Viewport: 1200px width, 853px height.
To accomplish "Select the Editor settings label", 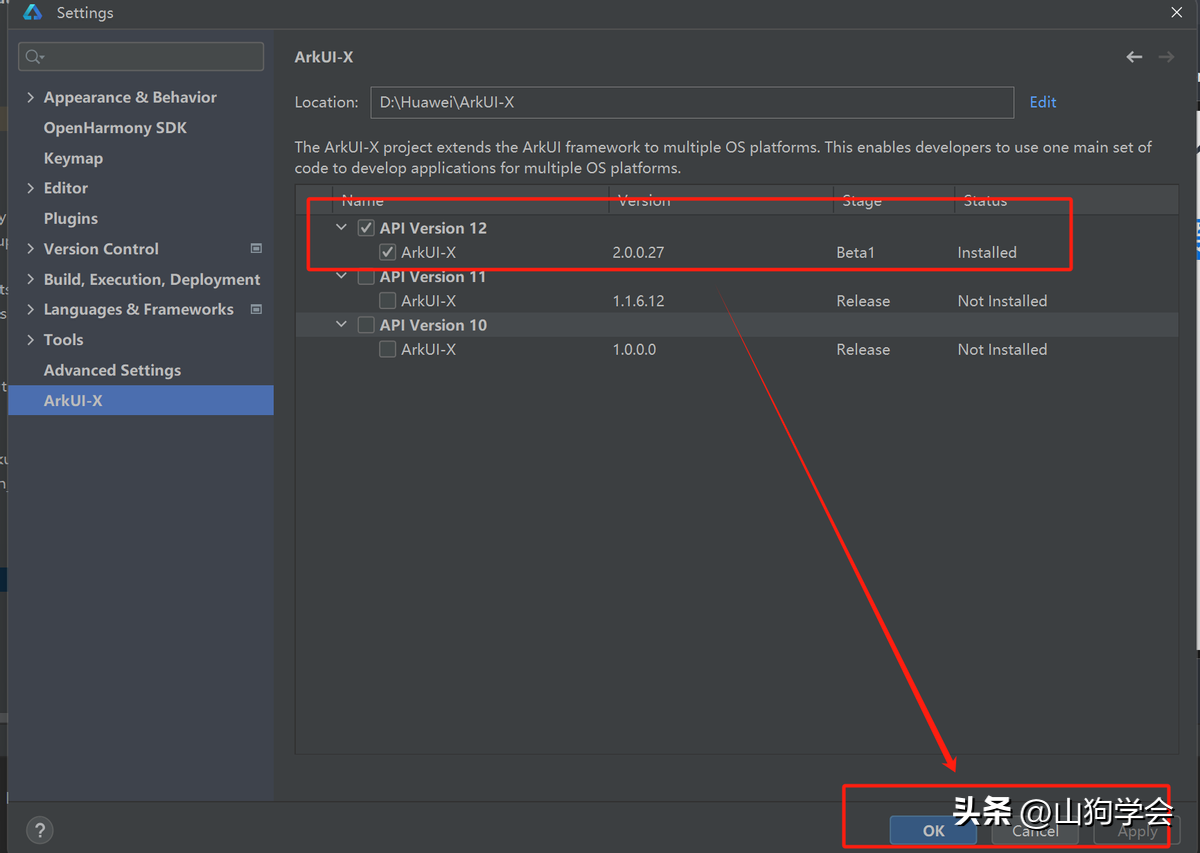I will pos(66,188).
